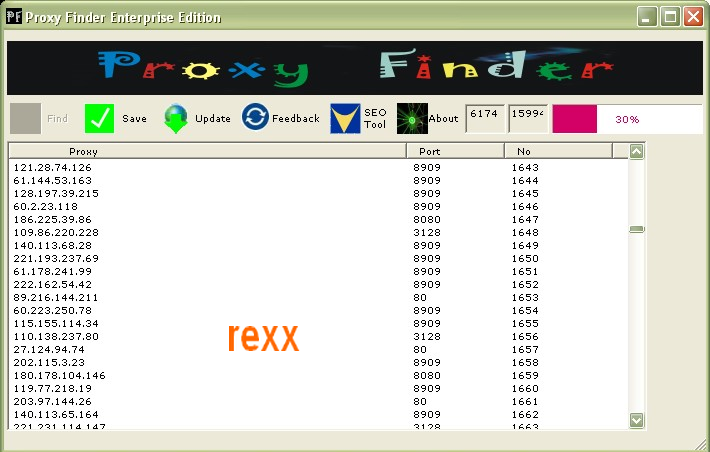Click the About label
Viewport: 710px width, 452px height.
443,119
